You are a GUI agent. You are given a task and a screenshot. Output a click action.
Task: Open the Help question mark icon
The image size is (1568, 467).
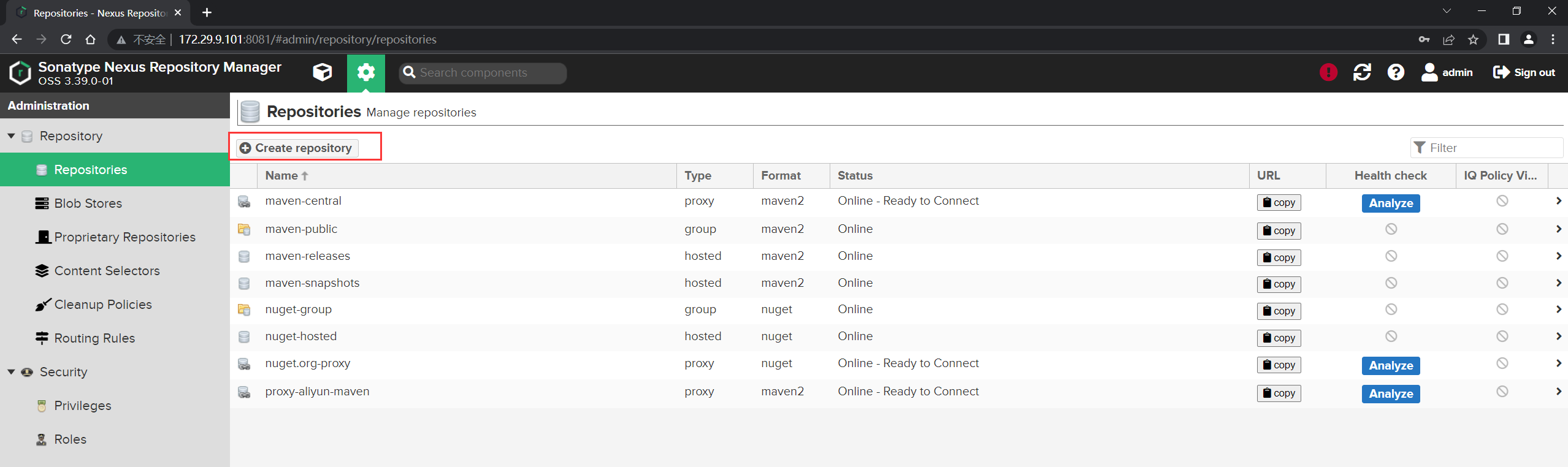[1396, 72]
